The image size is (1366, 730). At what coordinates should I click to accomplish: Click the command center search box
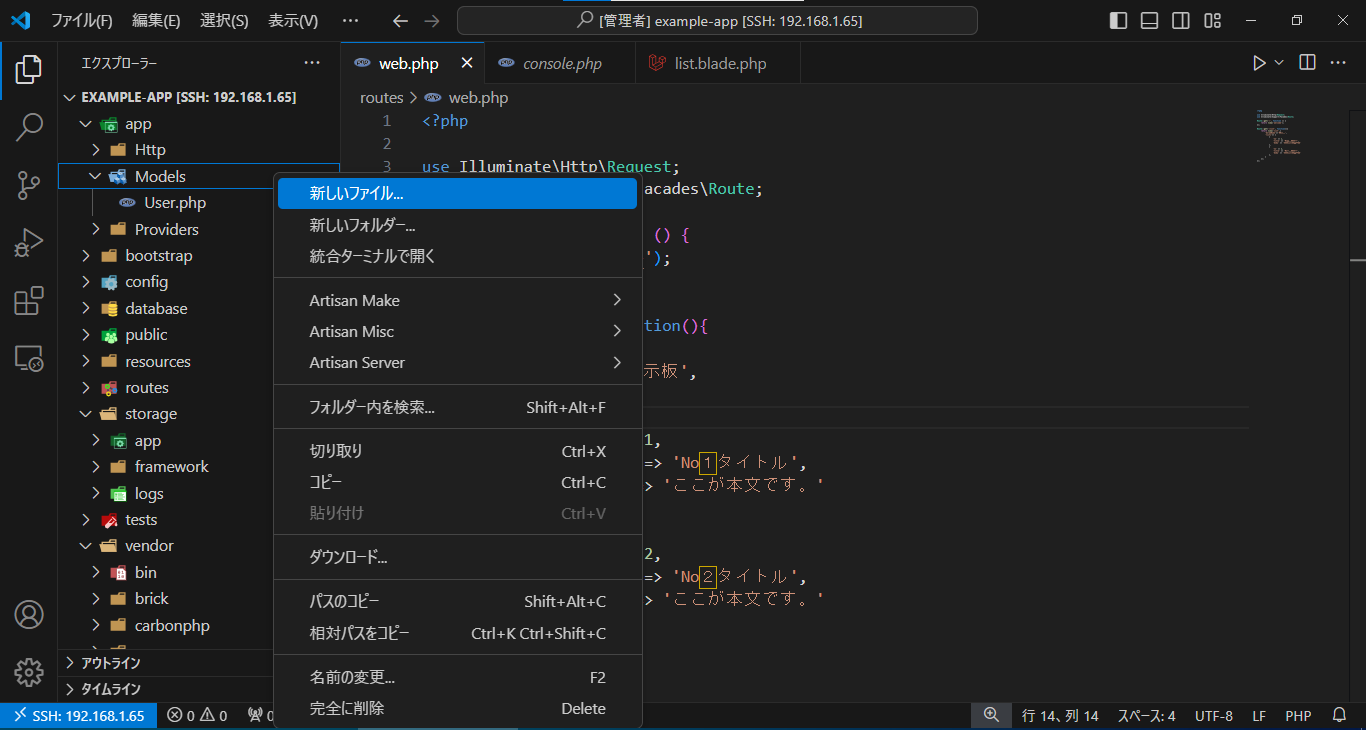point(718,21)
